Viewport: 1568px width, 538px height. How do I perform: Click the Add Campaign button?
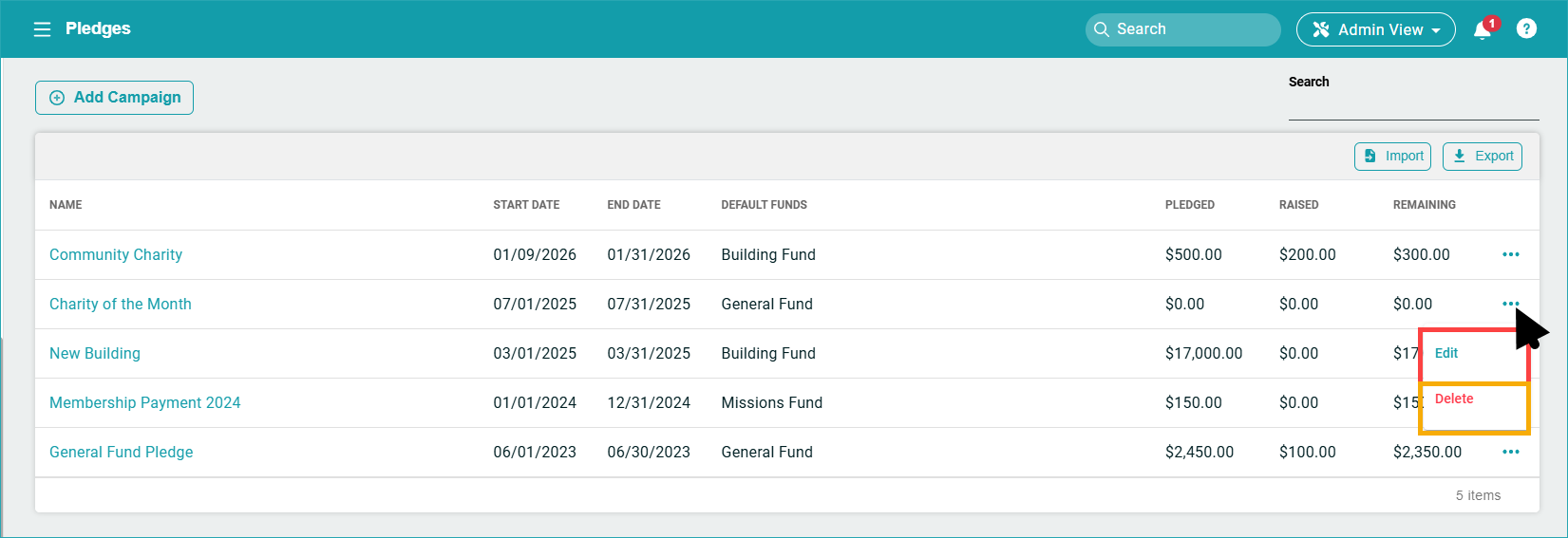point(115,98)
